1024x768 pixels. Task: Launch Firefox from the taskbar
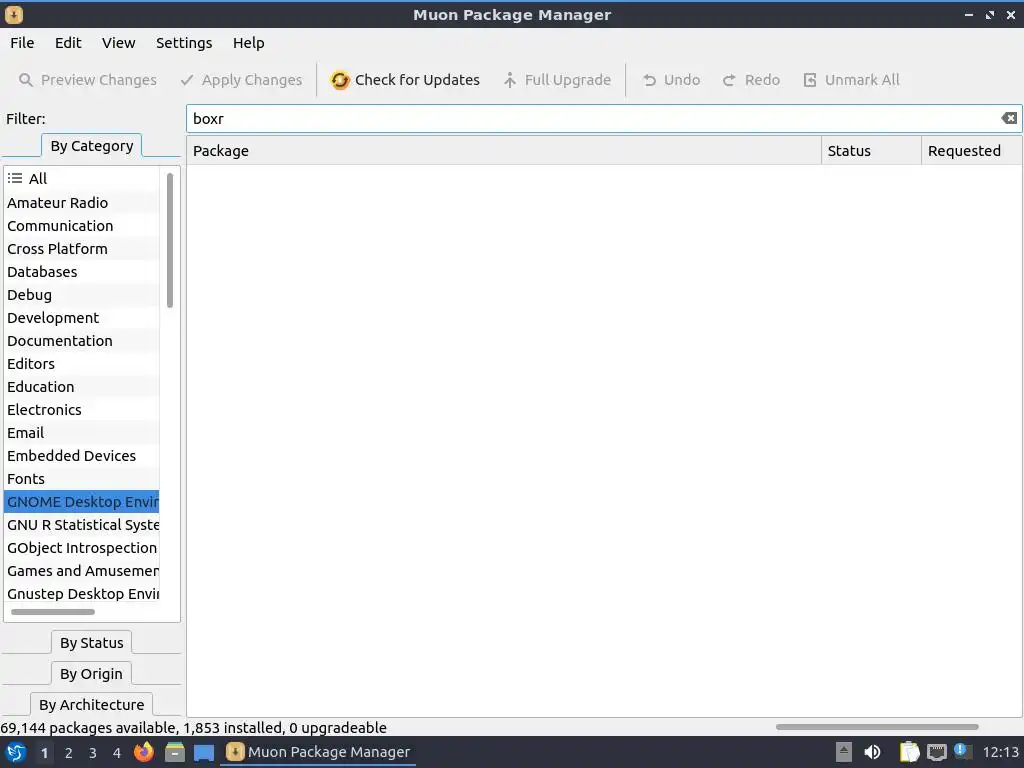(x=144, y=752)
